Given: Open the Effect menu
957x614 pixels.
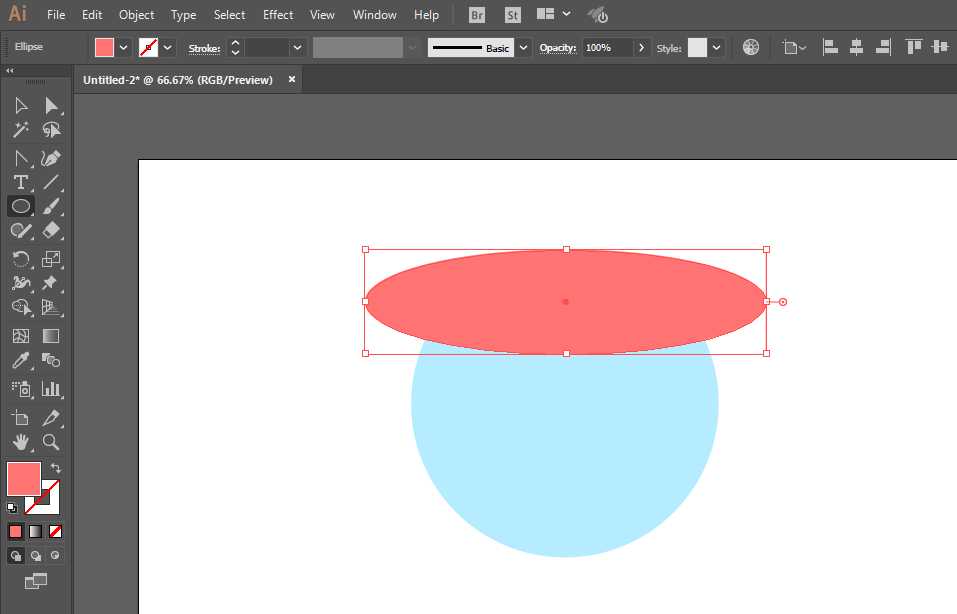Looking at the screenshot, I should (278, 15).
